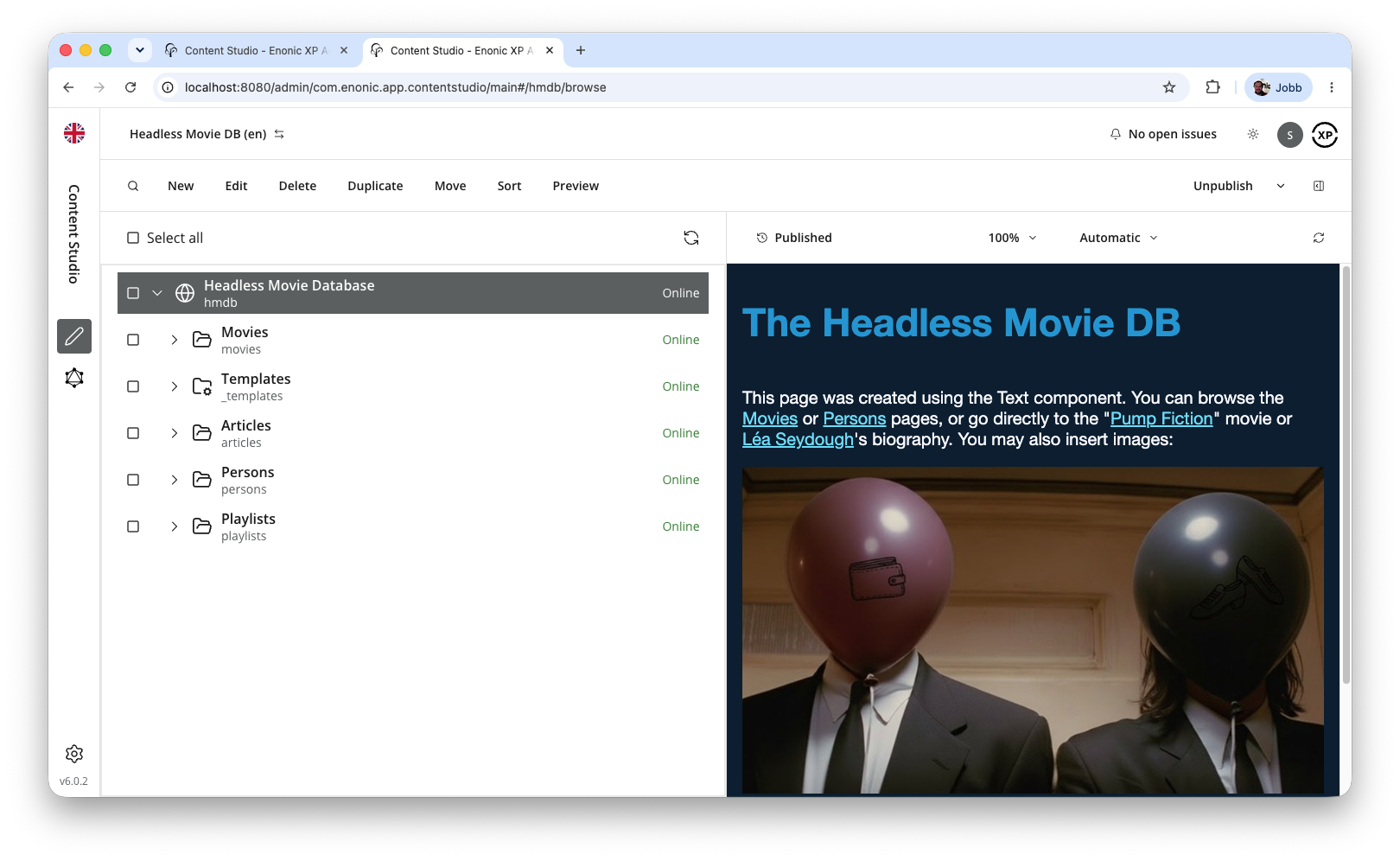Open the search icon in the toolbar

coord(133,186)
